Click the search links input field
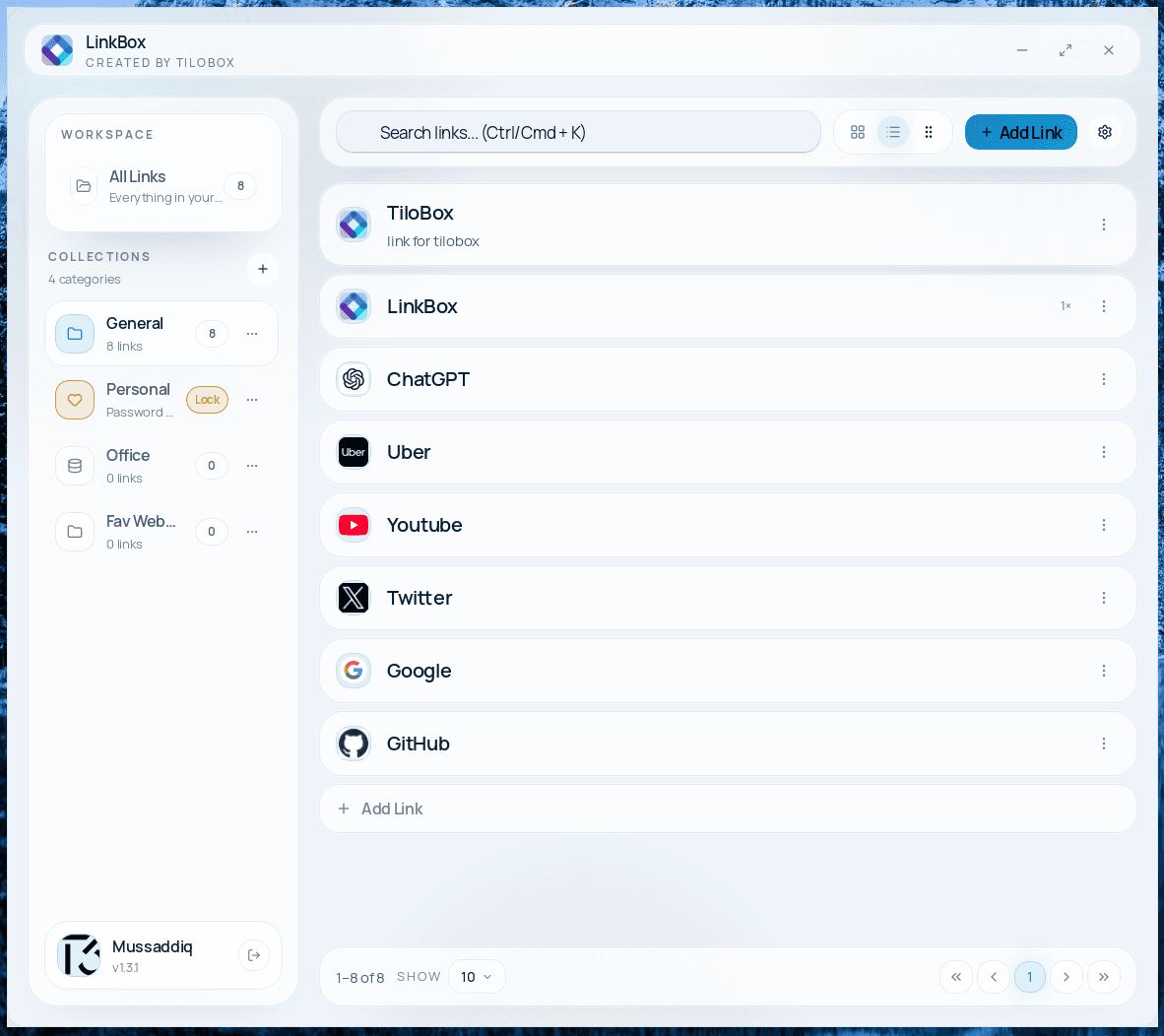1164x1036 pixels. click(578, 131)
